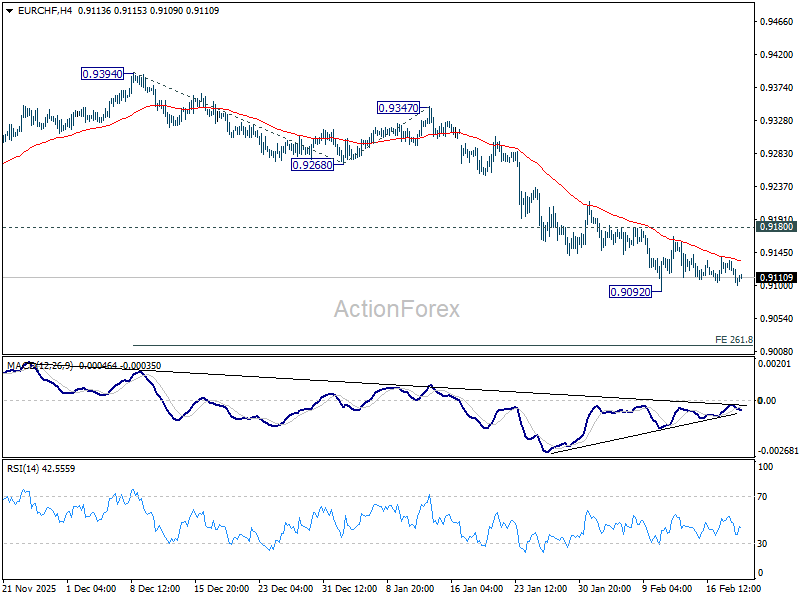The image size is (800, 600).
Task: Click the 23 Dec 04:00 time label
Action: 286,588
